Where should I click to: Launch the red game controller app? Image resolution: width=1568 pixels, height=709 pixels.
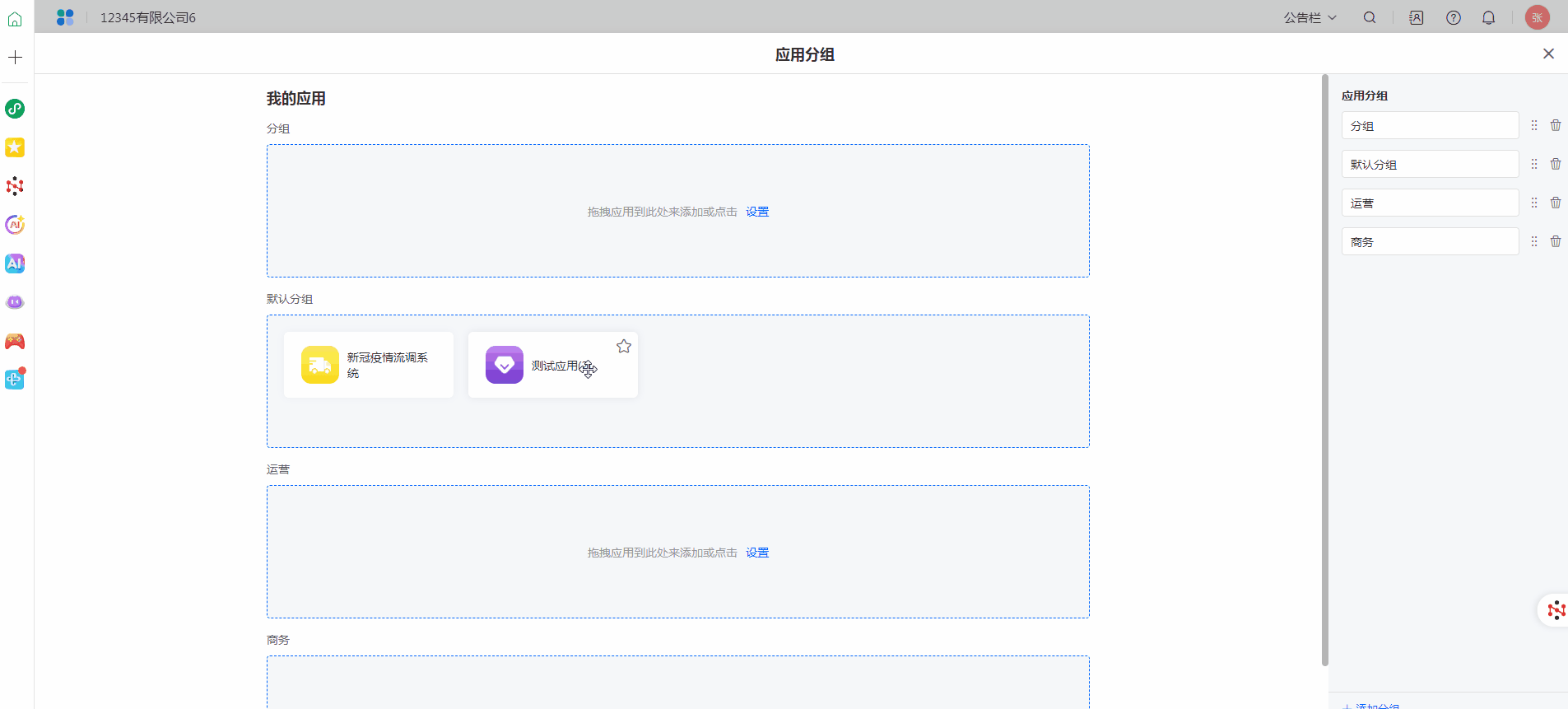[15, 341]
